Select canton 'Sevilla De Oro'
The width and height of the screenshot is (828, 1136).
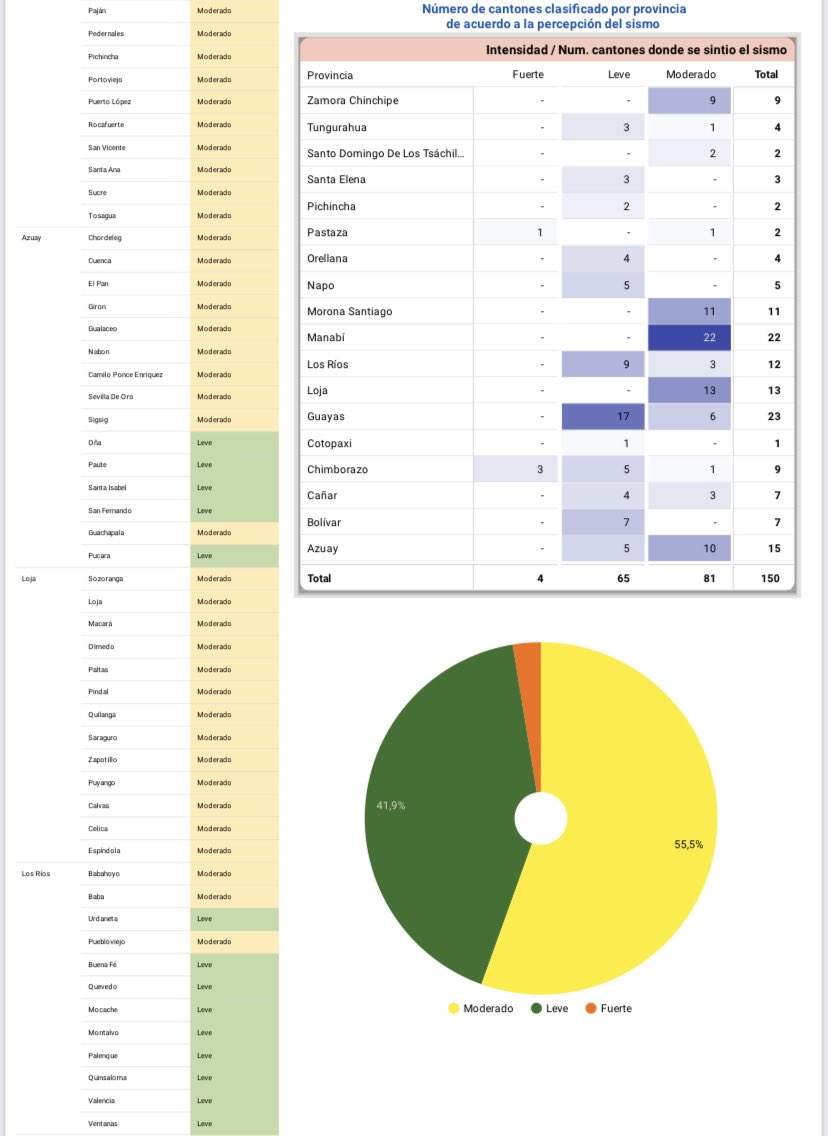point(111,397)
